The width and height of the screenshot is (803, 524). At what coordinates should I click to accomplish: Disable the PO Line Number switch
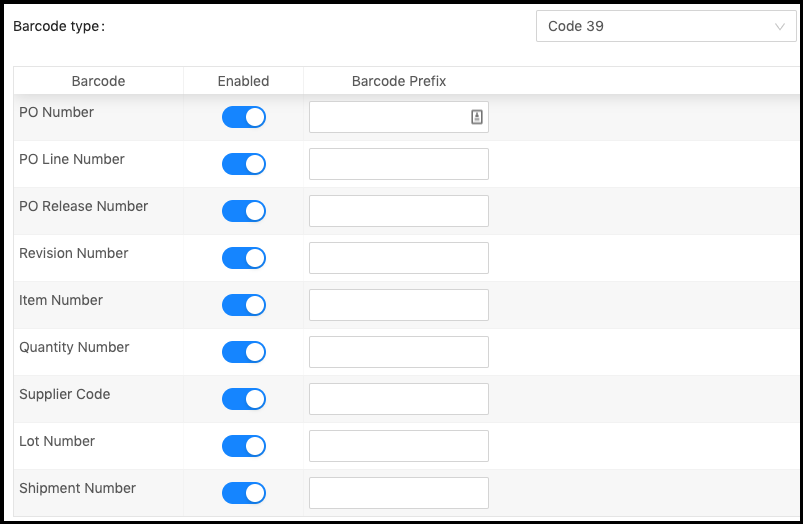(244, 164)
